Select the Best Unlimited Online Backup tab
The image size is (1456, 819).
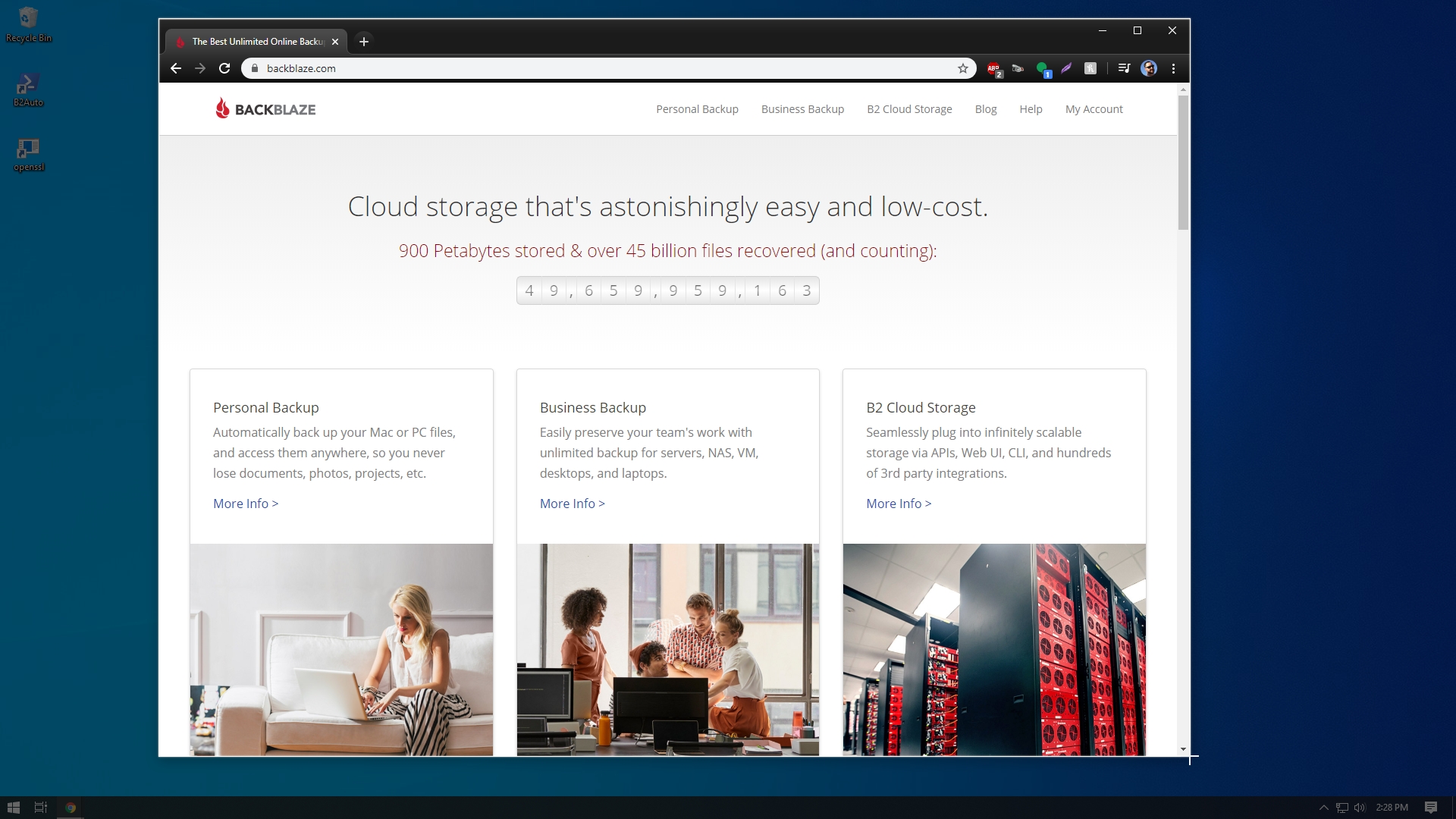(x=256, y=42)
